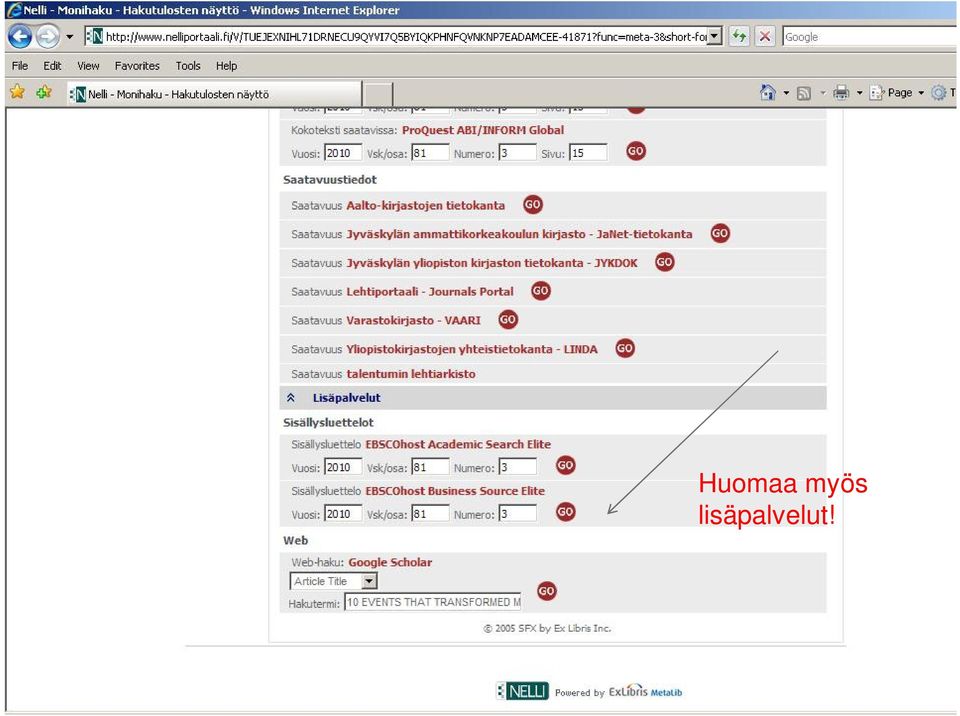Click GO next to JaNet-tietokanta
Image resolution: width=960 pixels, height=716 pixels.
721,233
